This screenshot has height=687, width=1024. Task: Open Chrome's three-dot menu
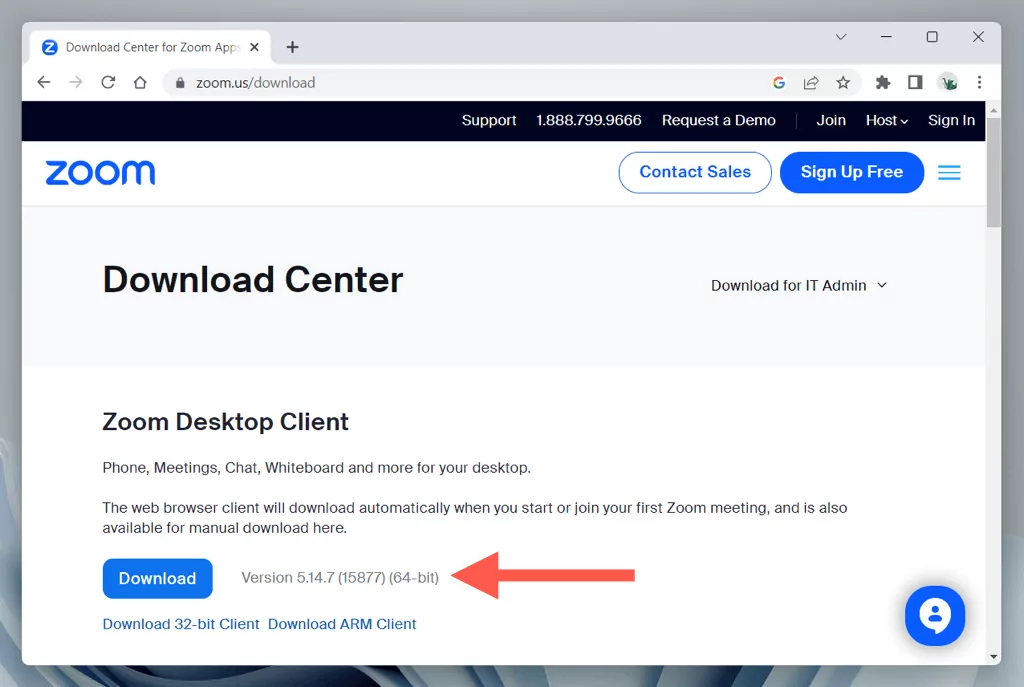coord(979,83)
